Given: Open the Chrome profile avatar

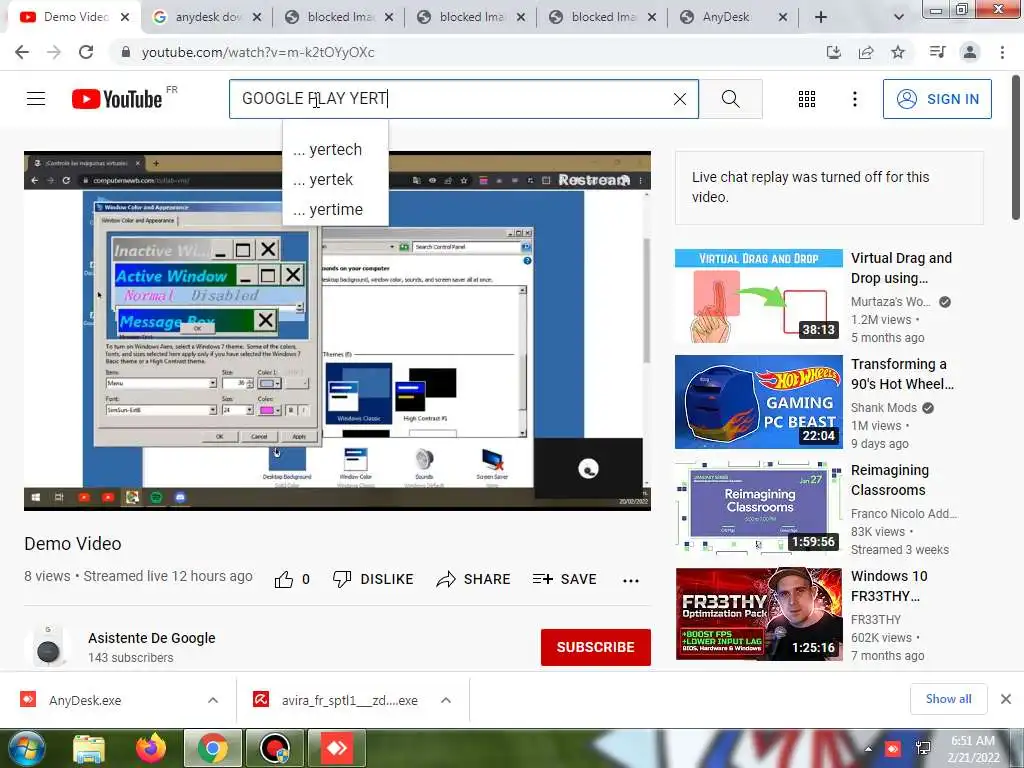Looking at the screenshot, I should tap(970, 52).
